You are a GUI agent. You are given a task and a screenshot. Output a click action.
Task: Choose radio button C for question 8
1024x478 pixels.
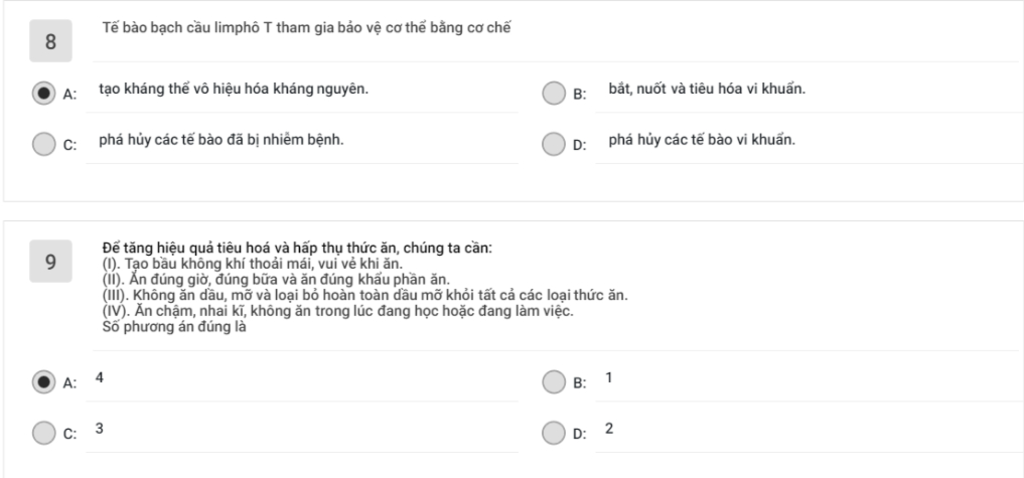43,144
